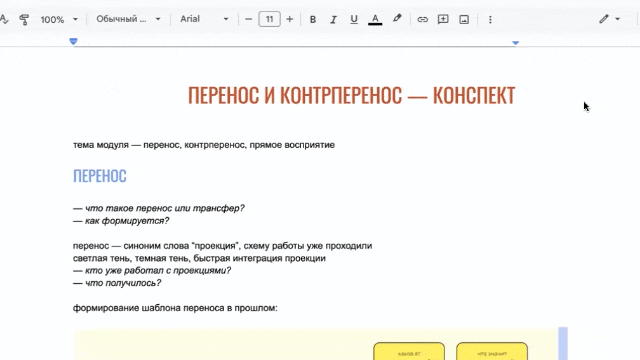This screenshot has height=360, width=640.
Task: Open the three-dot more options menu
Action: click(490, 19)
